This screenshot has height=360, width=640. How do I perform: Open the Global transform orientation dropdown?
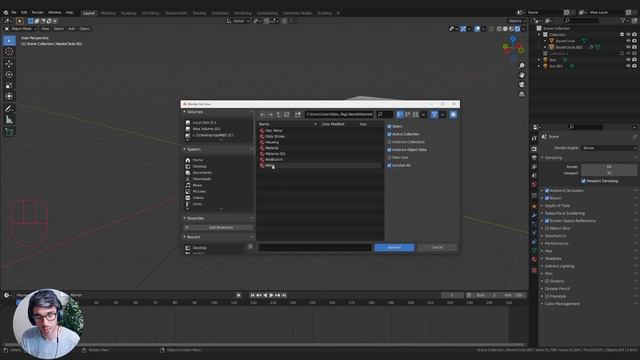coord(238,21)
